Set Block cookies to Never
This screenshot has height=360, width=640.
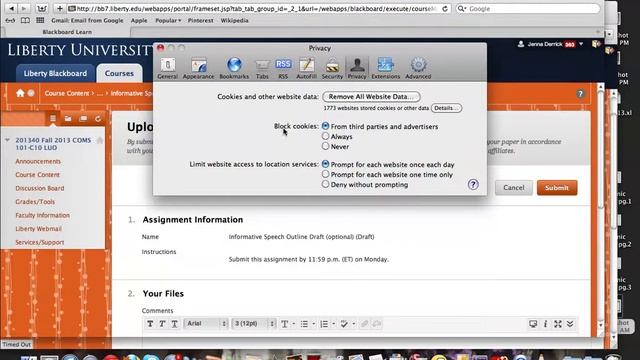325,146
